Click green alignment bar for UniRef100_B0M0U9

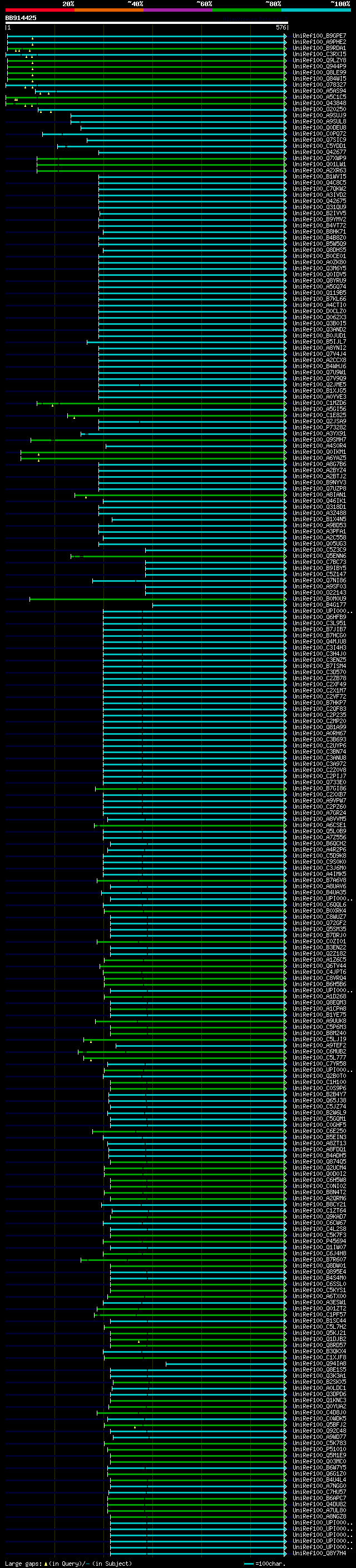point(157,598)
